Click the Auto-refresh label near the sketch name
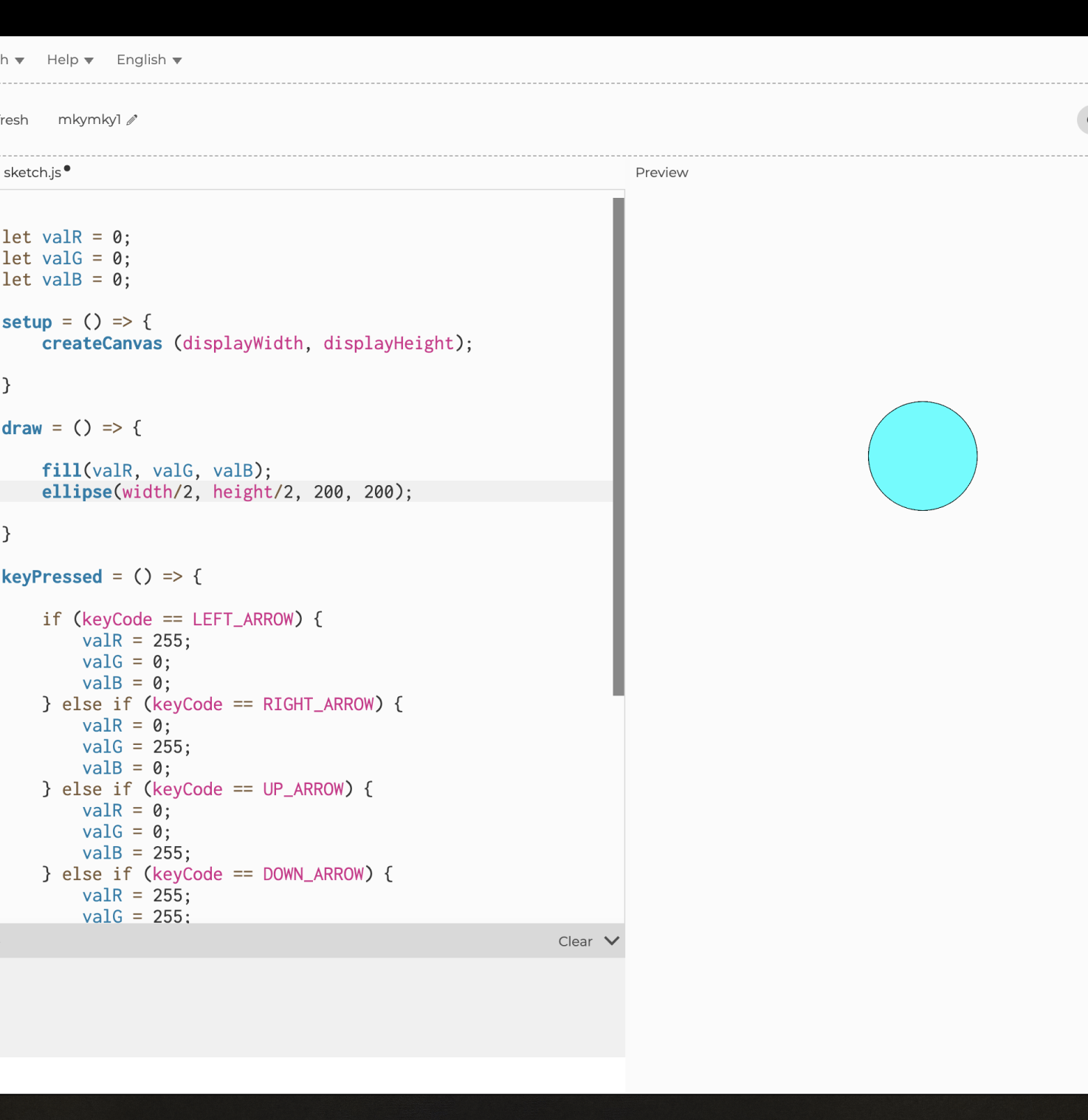The image size is (1088, 1120). coord(14,120)
